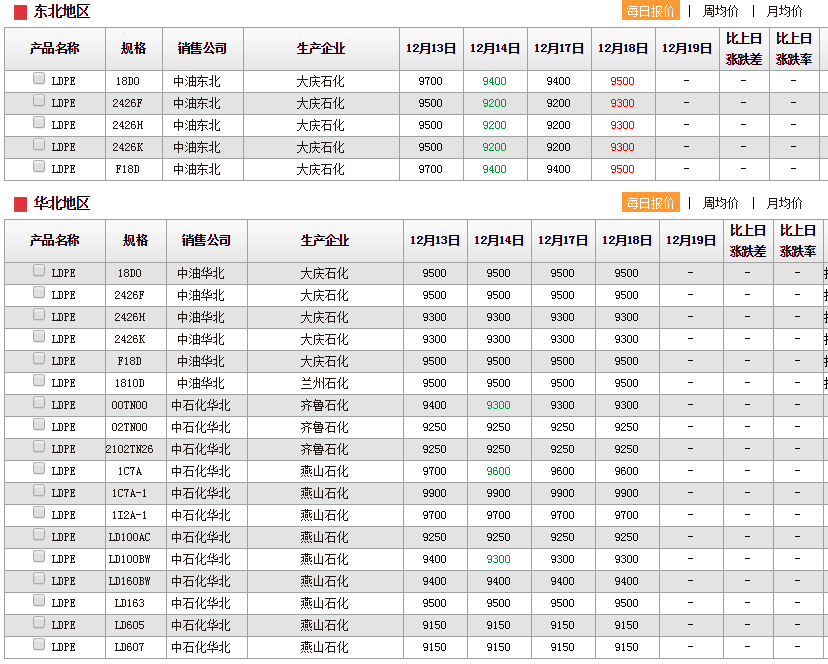The height and width of the screenshot is (664, 828).
Task: Click the red square icon beside 华北地区
Action: [20, 204]
